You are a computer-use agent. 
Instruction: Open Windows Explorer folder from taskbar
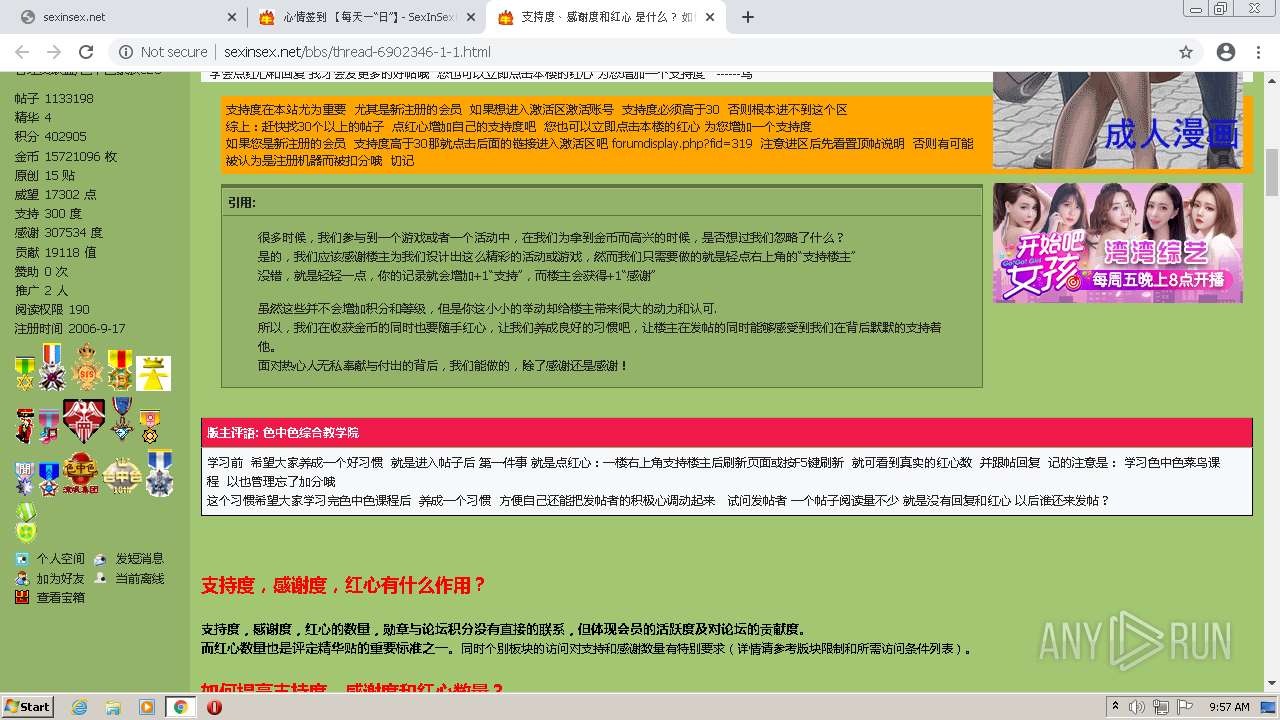pyautogui.click(x=113, y=707)
